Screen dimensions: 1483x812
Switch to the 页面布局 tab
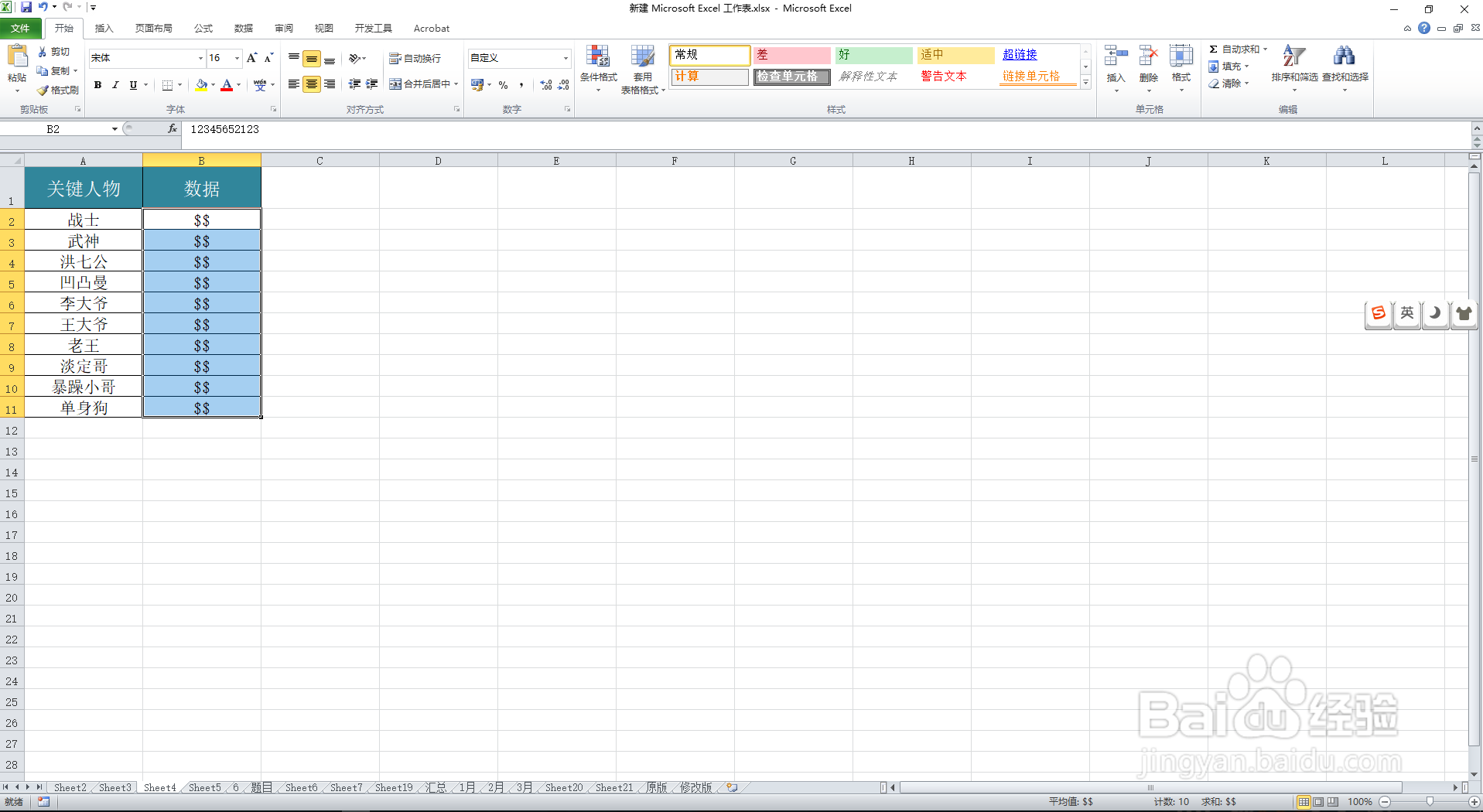coord(154,29)
